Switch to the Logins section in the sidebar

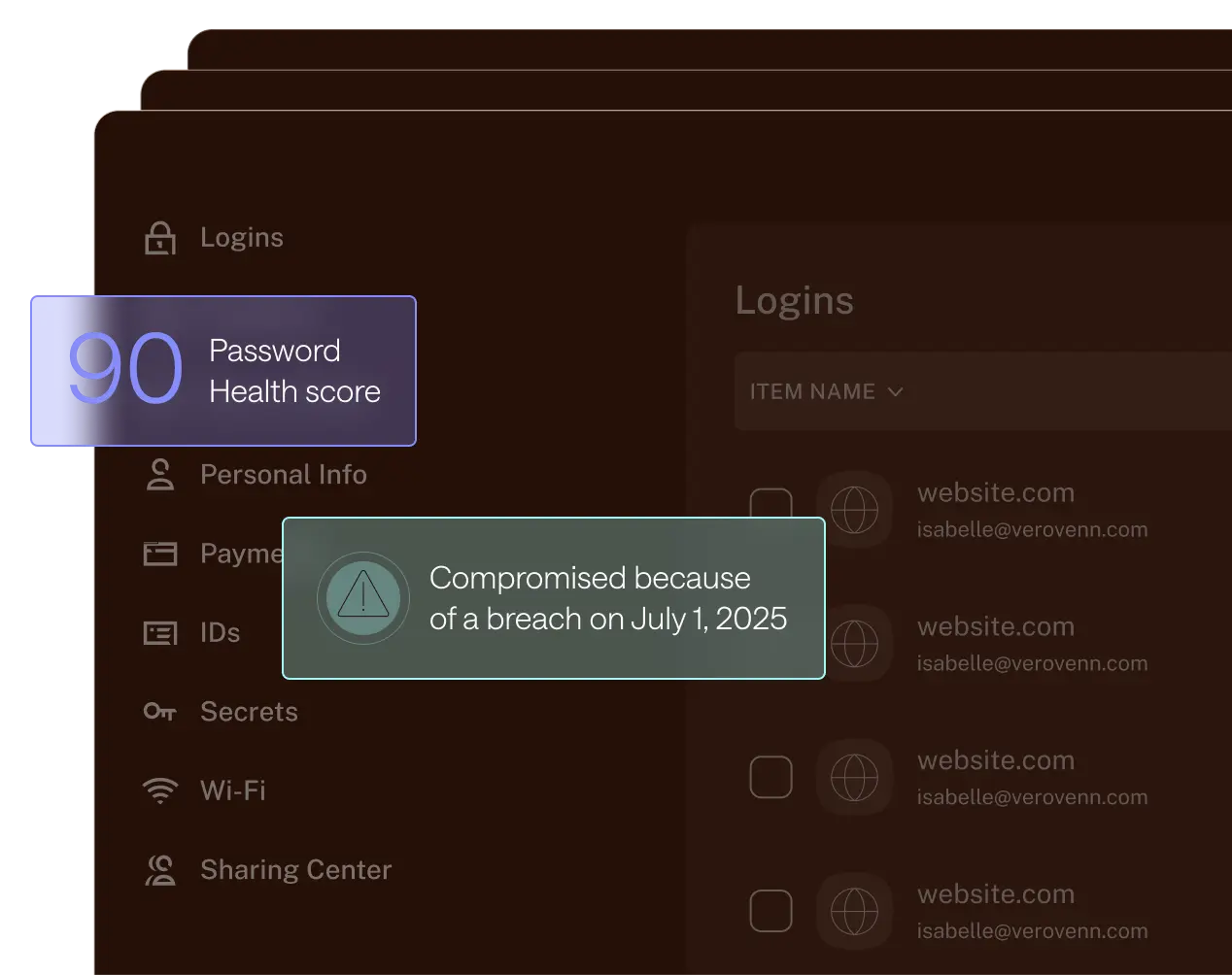(241, 237)
